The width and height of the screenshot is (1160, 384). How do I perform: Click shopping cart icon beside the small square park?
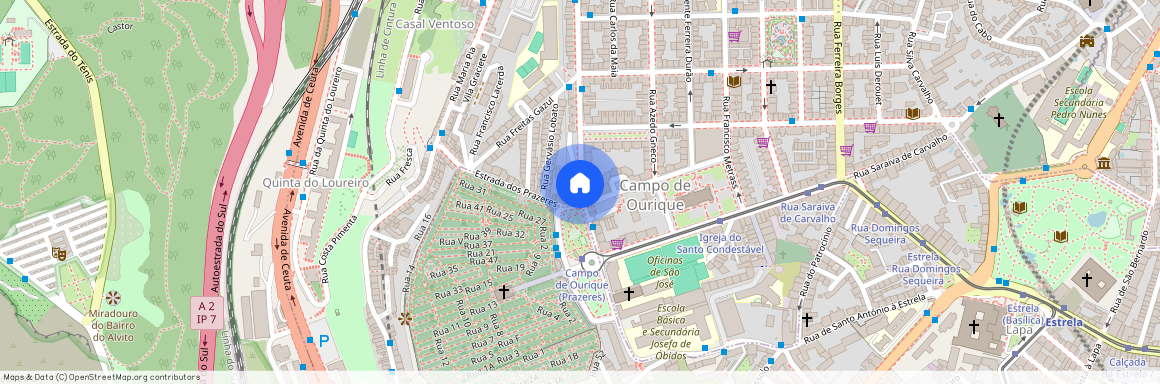(x=734, y=36)
